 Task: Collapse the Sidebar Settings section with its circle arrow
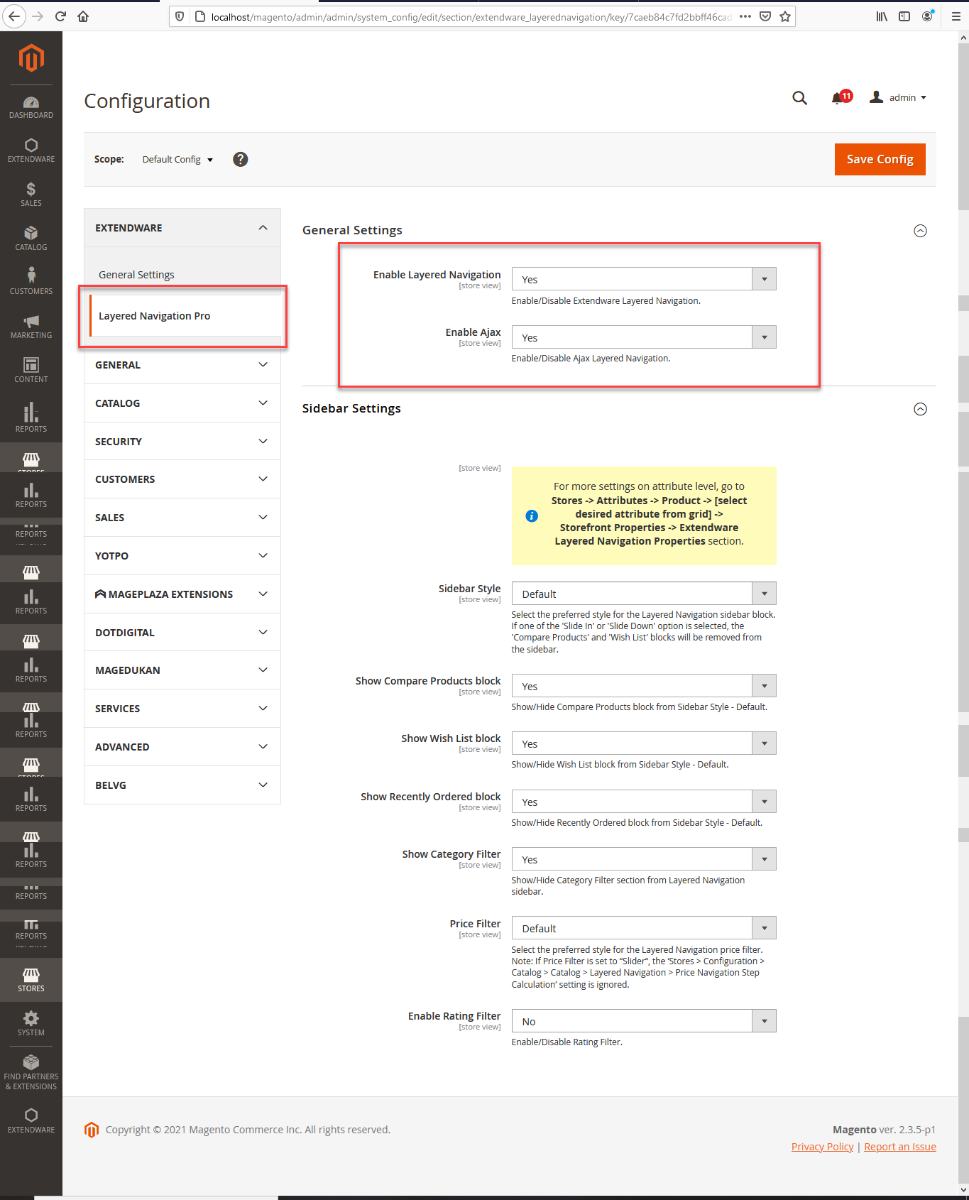[920, 409]
